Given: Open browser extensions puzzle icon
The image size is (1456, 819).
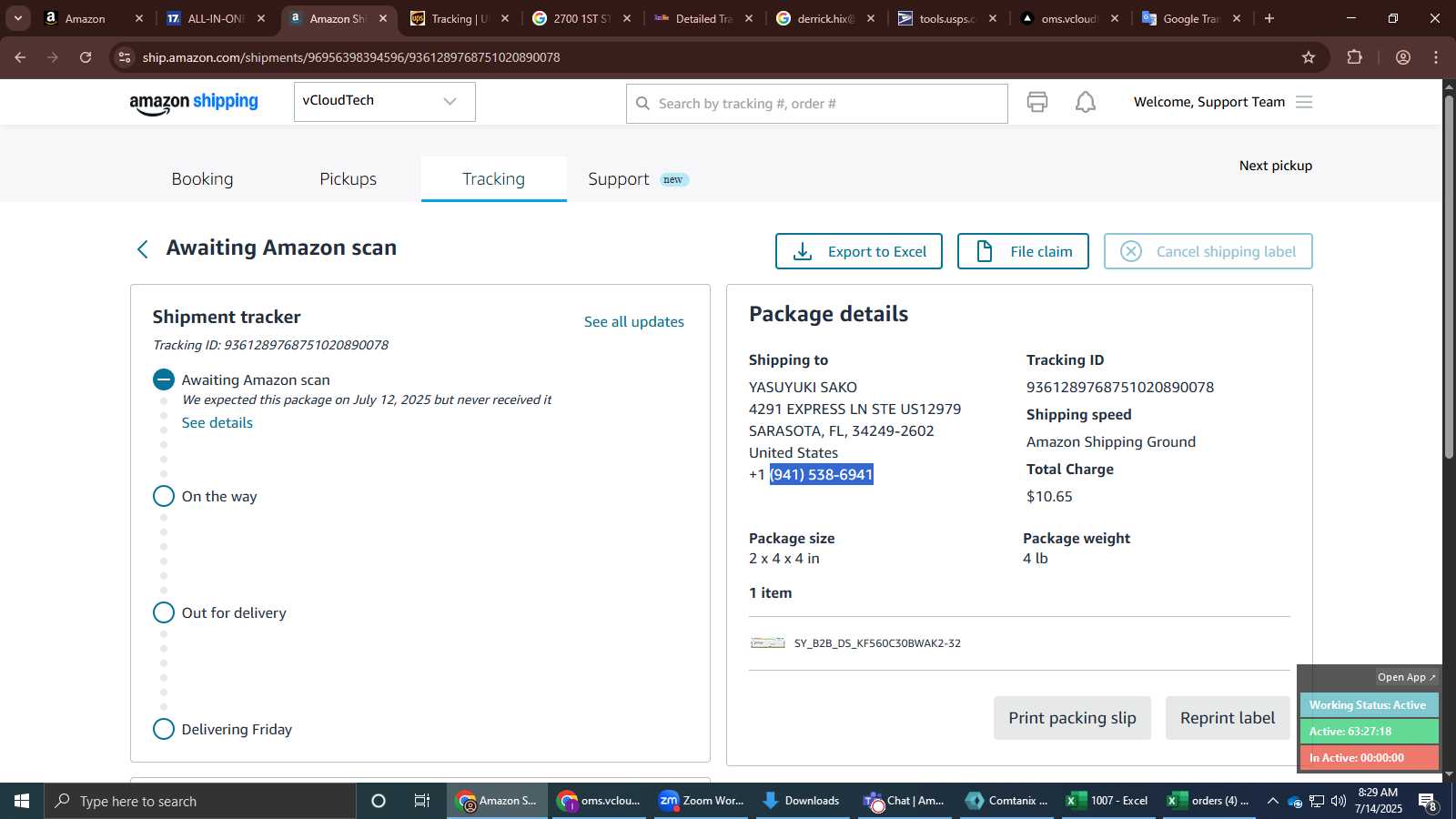Looking at the screenshot, I should click(1355, 57).
